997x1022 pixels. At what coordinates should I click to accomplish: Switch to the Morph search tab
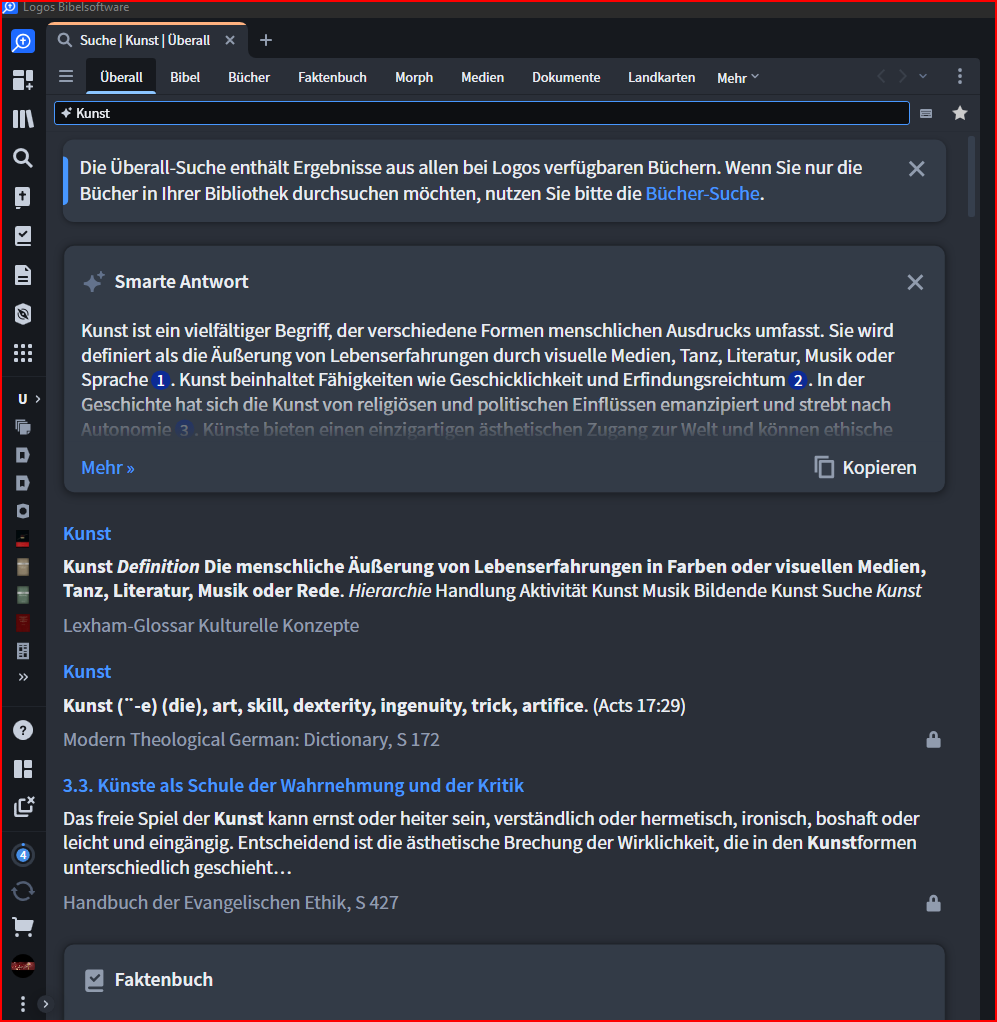point(414,77)
